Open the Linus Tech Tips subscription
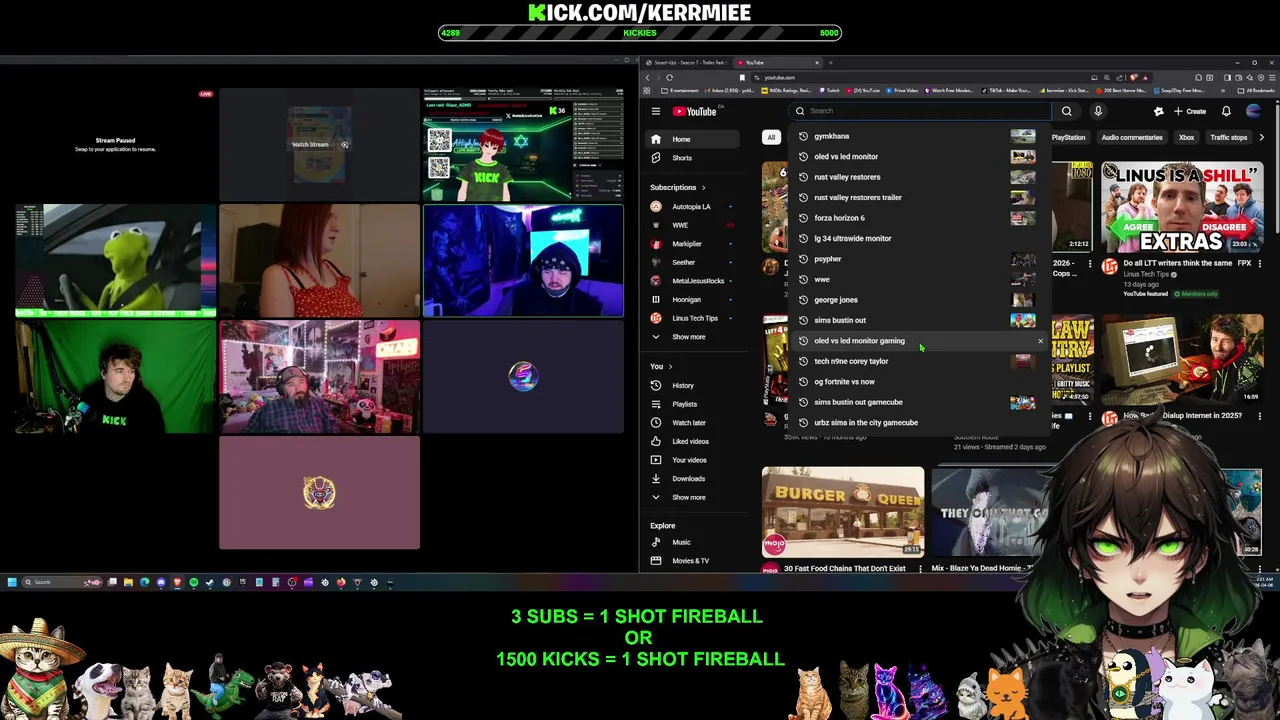The height and width of the screenshot is (720, 1280). [x=694, y=318]
